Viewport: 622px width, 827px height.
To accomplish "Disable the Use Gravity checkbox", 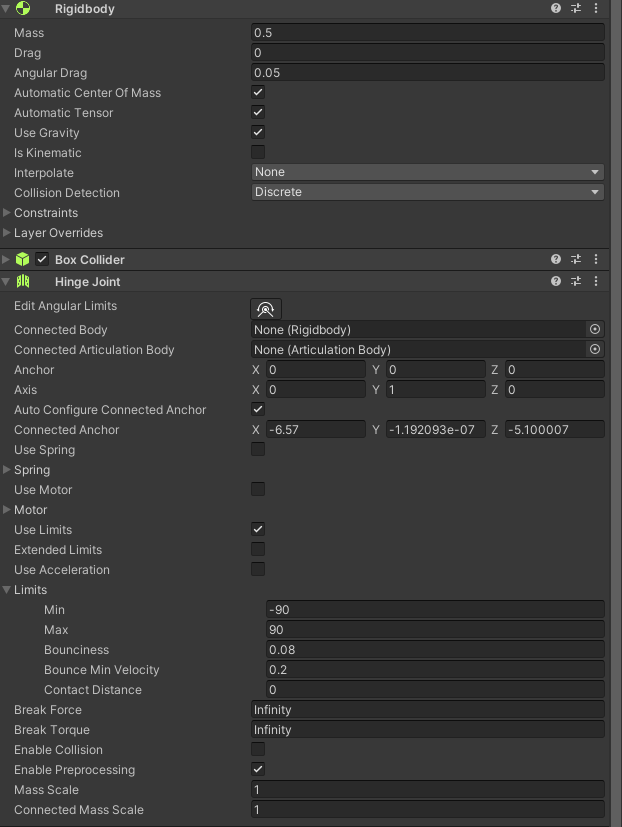I will click(258, 132).
